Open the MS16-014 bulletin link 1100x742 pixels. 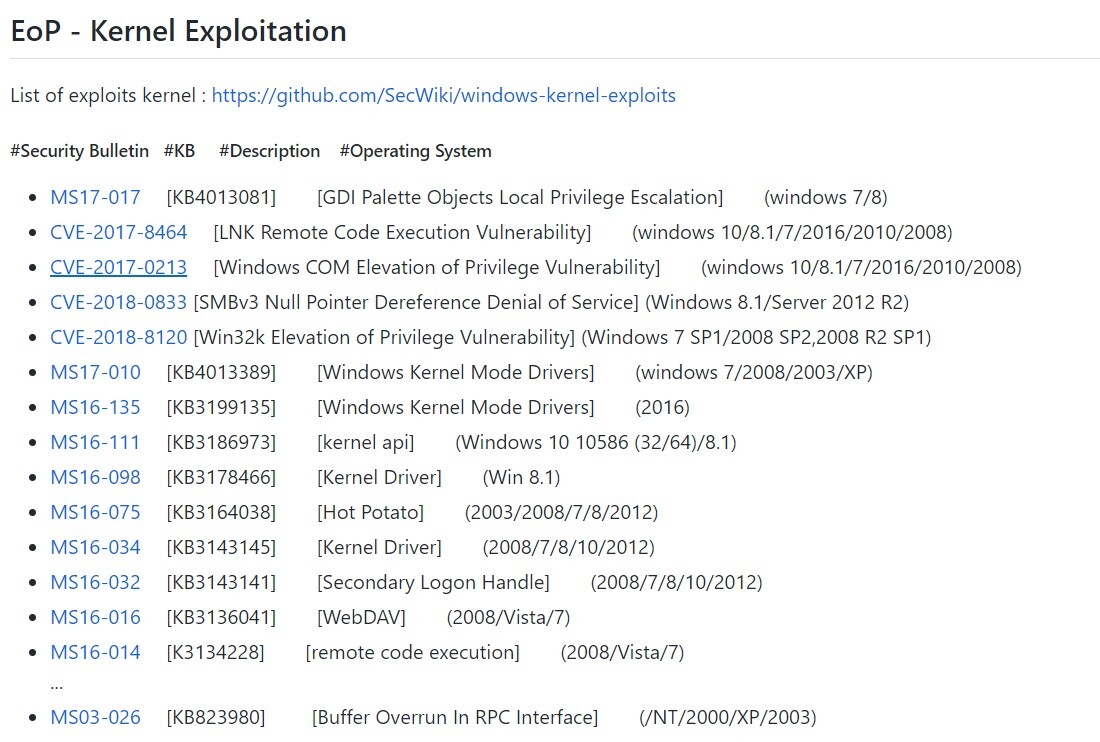(95, 653)
